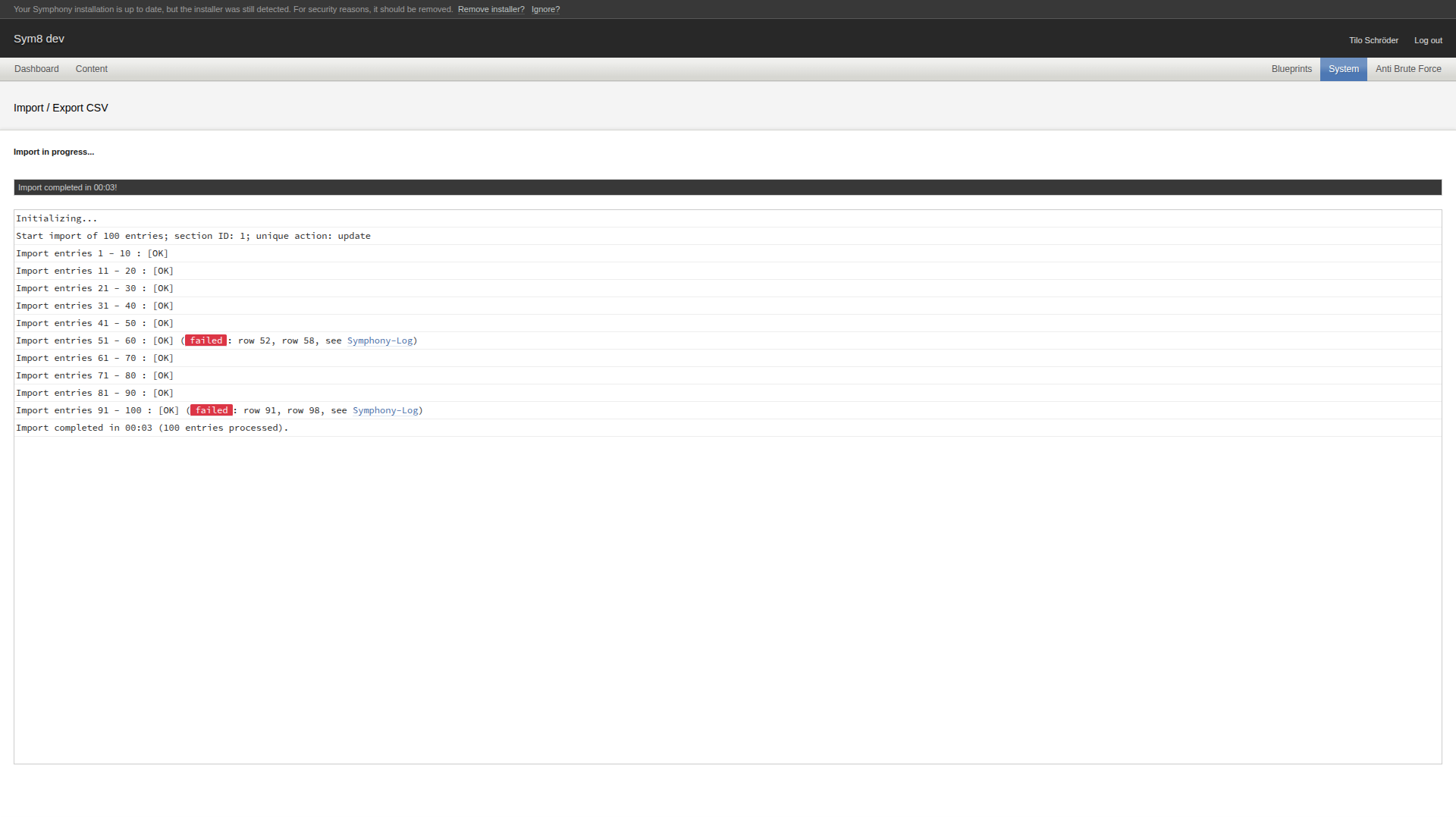Click the Start import of 100 entries line
Viewport: 1456px width, 819px height.
(193, 236)
